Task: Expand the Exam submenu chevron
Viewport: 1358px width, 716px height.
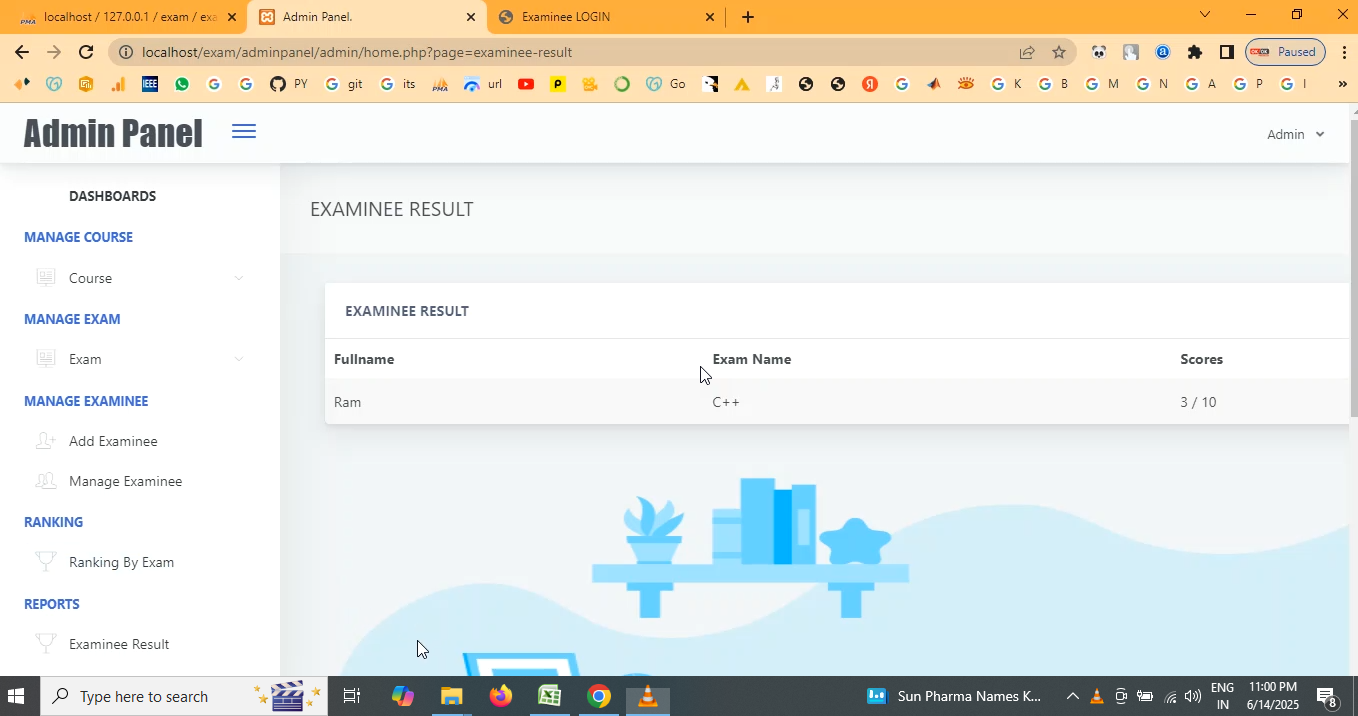Action: (238, 359)
